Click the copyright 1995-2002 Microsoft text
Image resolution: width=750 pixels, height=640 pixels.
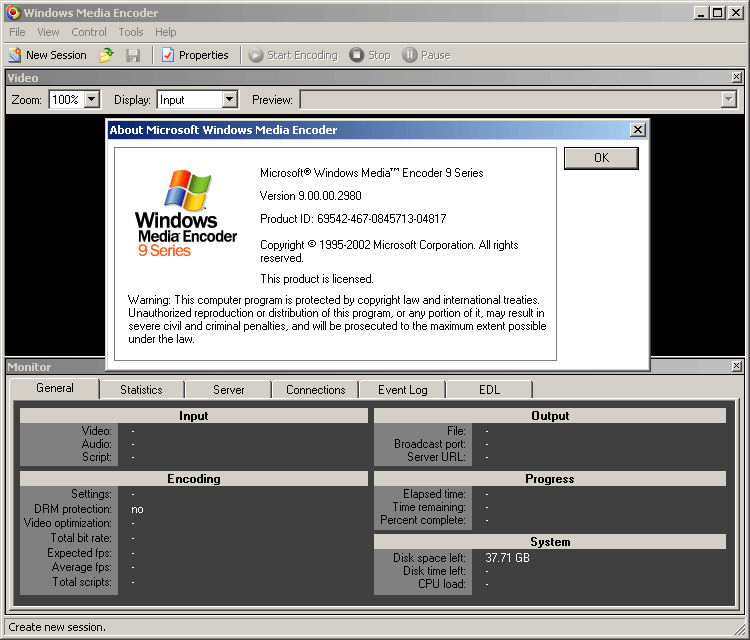tap(389, 251)
